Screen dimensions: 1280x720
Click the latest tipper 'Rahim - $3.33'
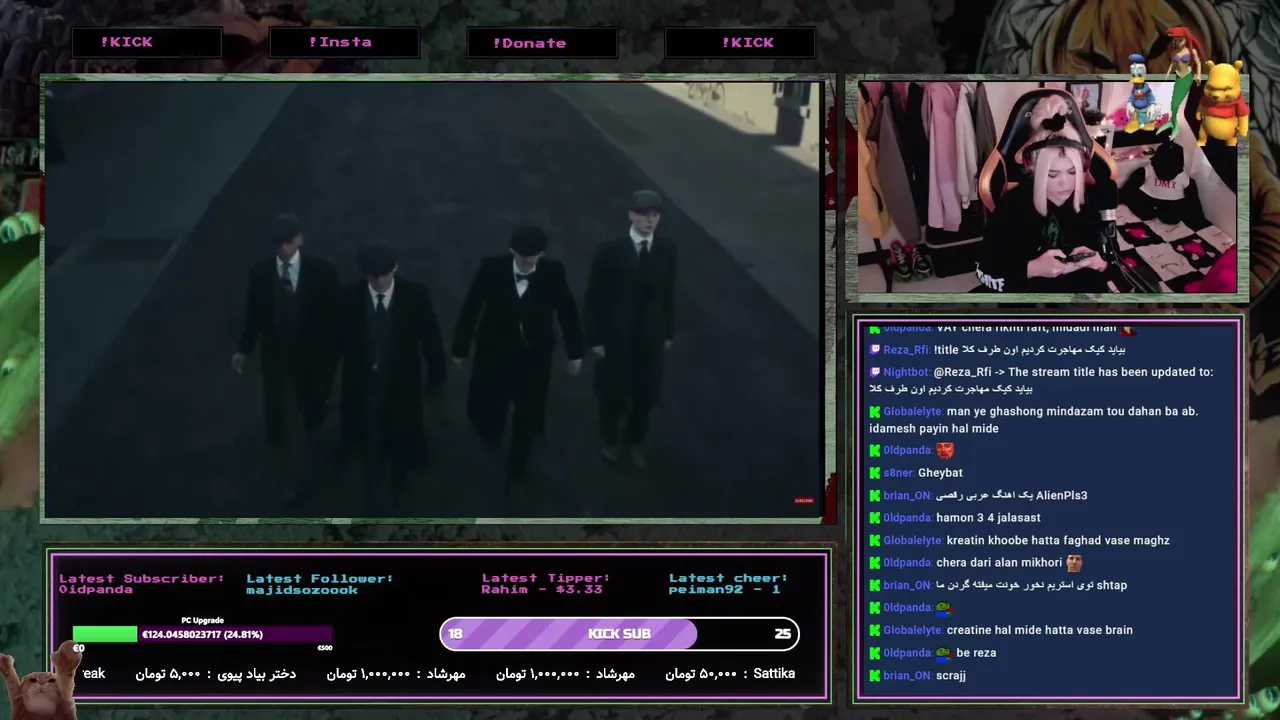click(542, 590)
